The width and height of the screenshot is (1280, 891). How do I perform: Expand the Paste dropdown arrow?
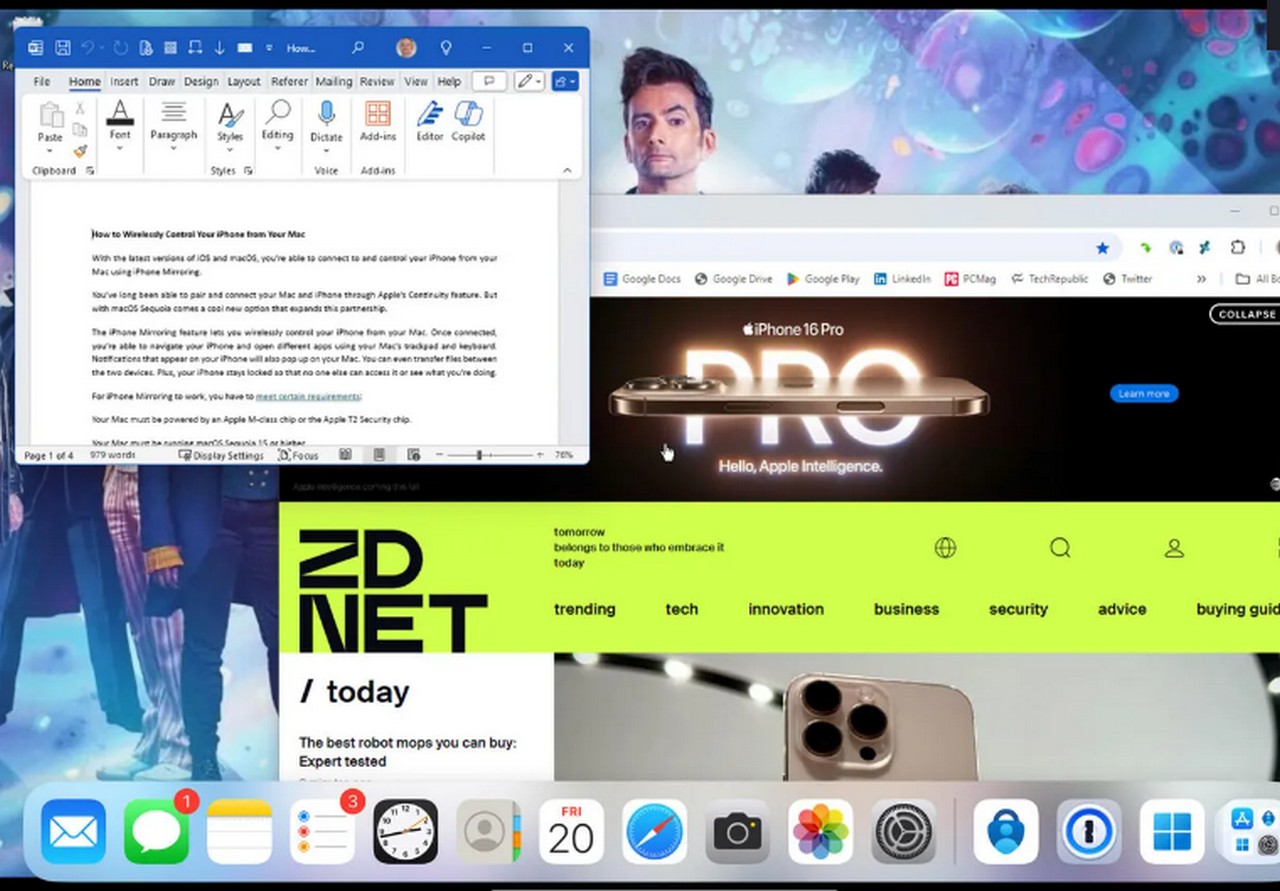coord(50,150)
